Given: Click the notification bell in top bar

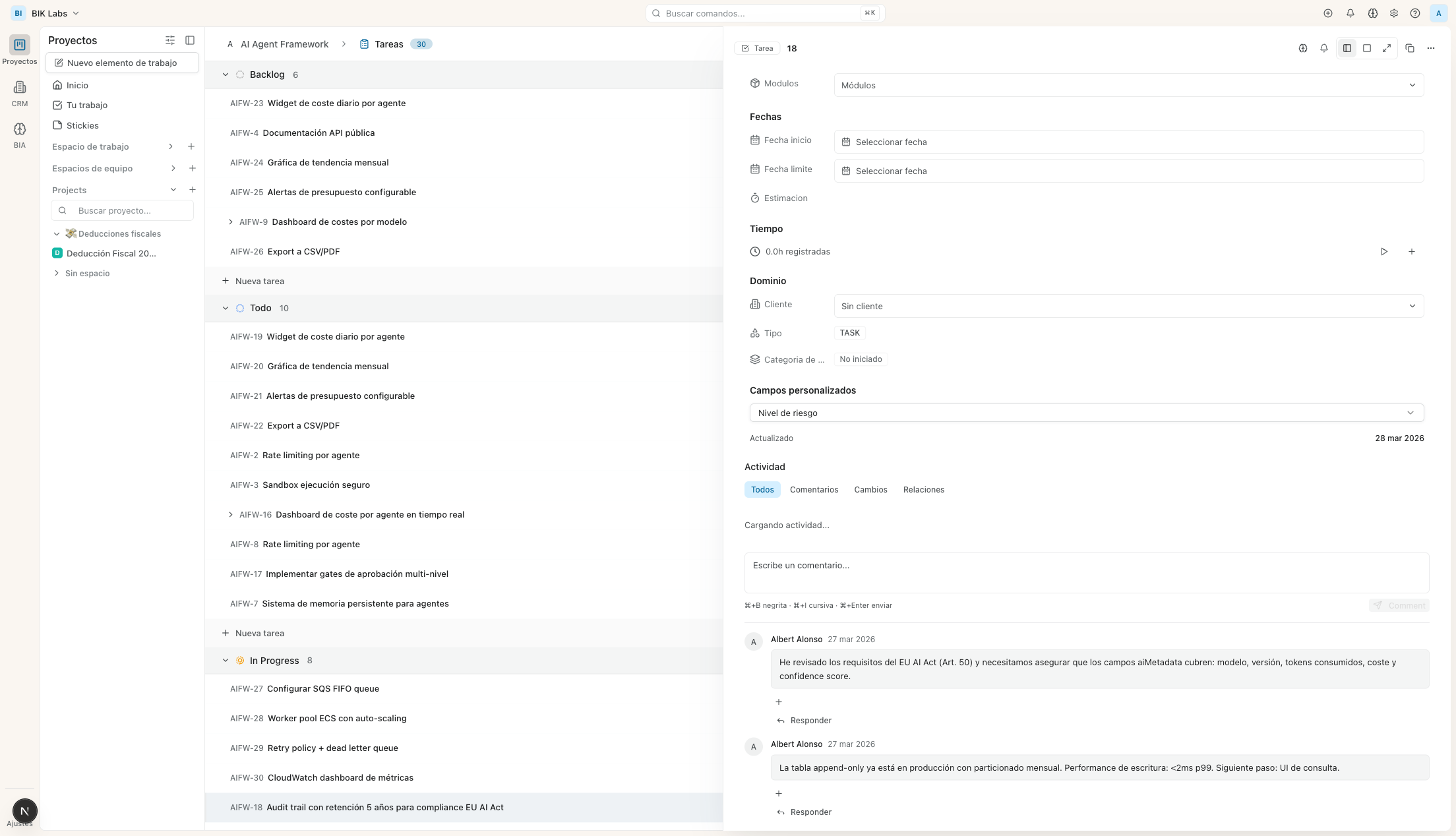Looking at the screenshot, I should 1350,13.
